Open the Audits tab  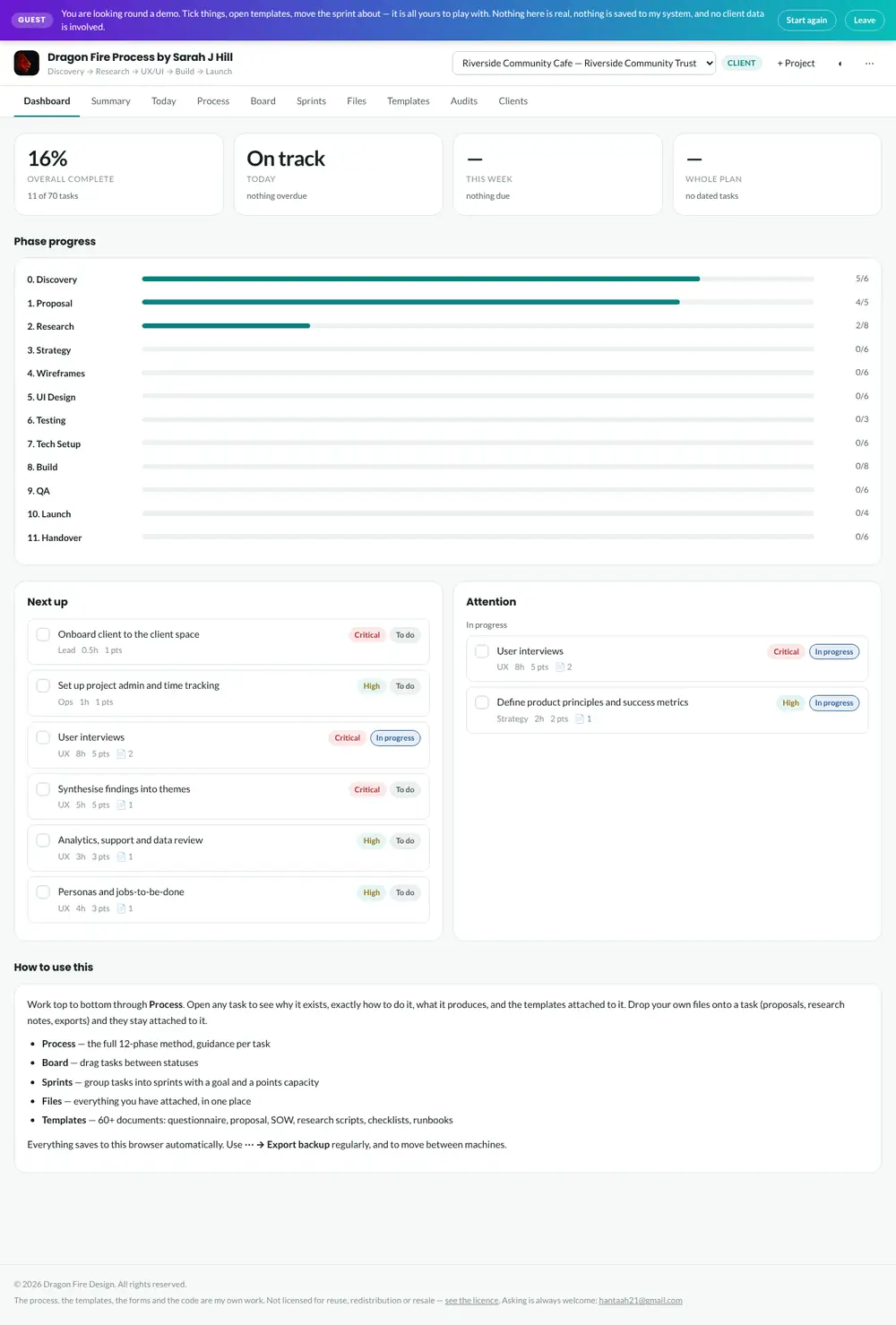pos(464,101)
